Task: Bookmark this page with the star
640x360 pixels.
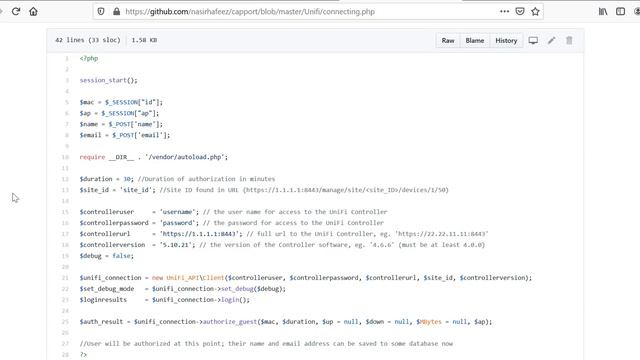Action: click(x=536, y=11)
